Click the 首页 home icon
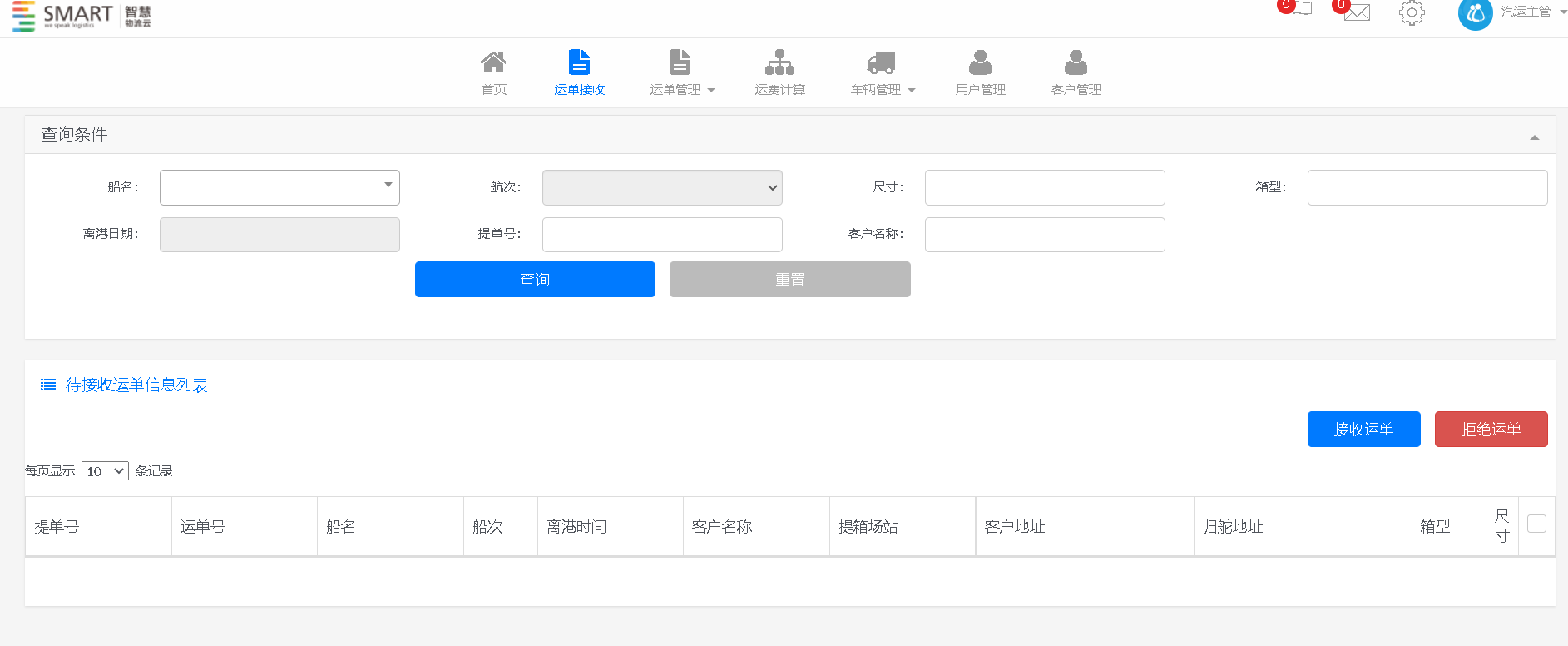The image size is (1568, 646). [493, 62]
